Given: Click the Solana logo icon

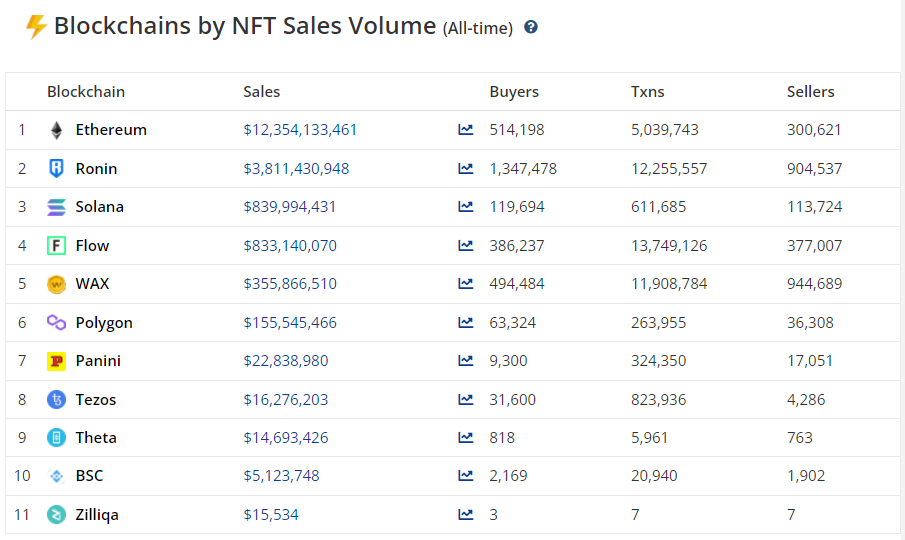Looking at the screenshot, I should click(56, 207).
